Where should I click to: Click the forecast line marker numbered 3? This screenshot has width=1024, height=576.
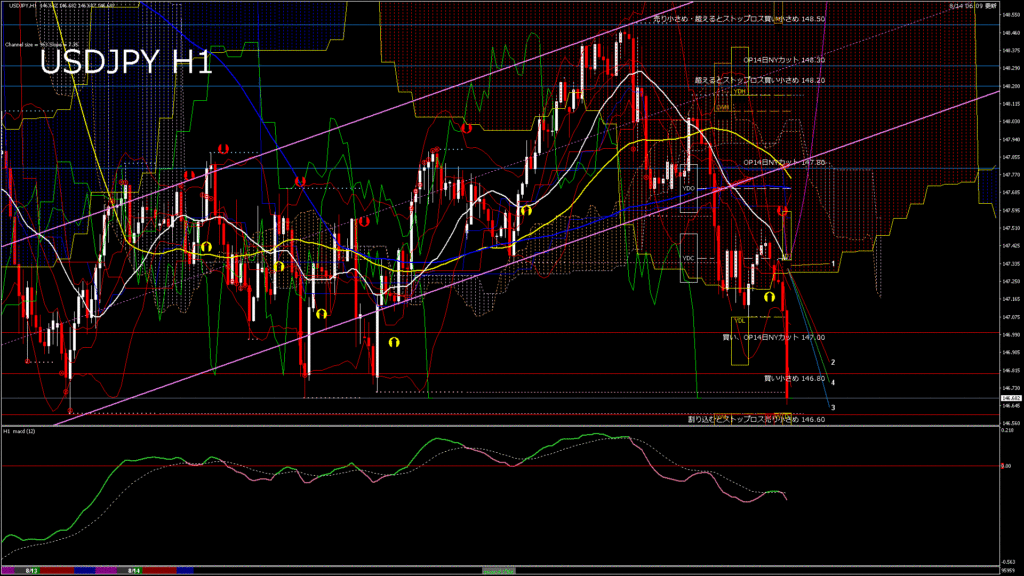point(833,408)
